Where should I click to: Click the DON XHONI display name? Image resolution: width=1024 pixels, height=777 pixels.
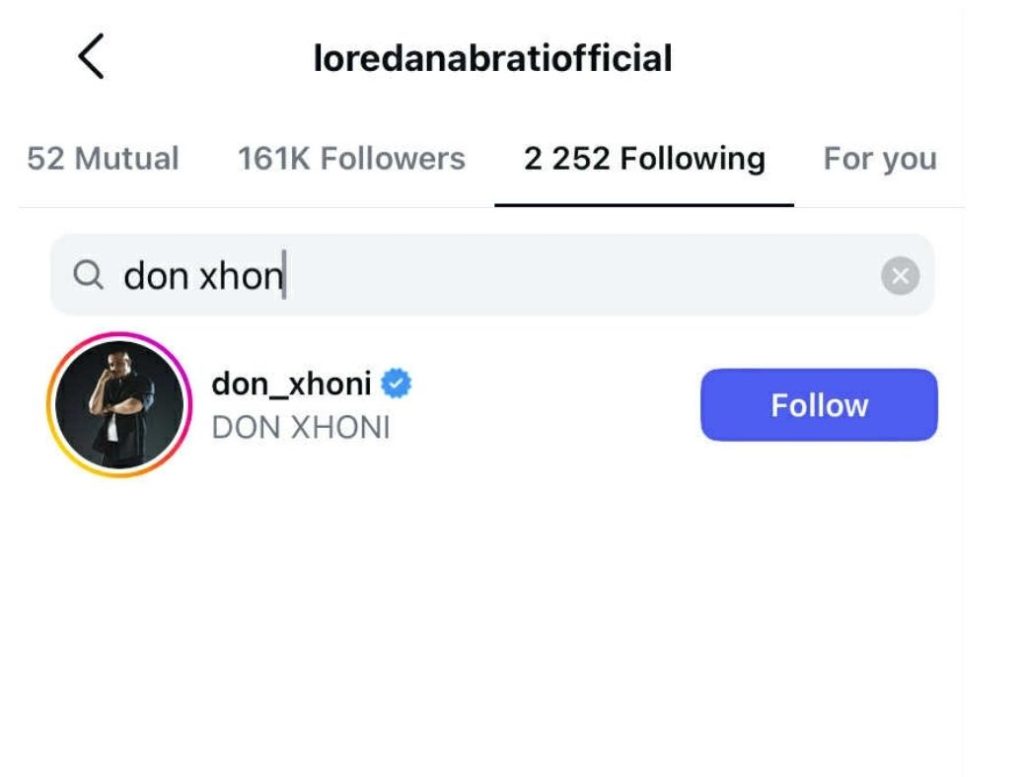point(301,428)
